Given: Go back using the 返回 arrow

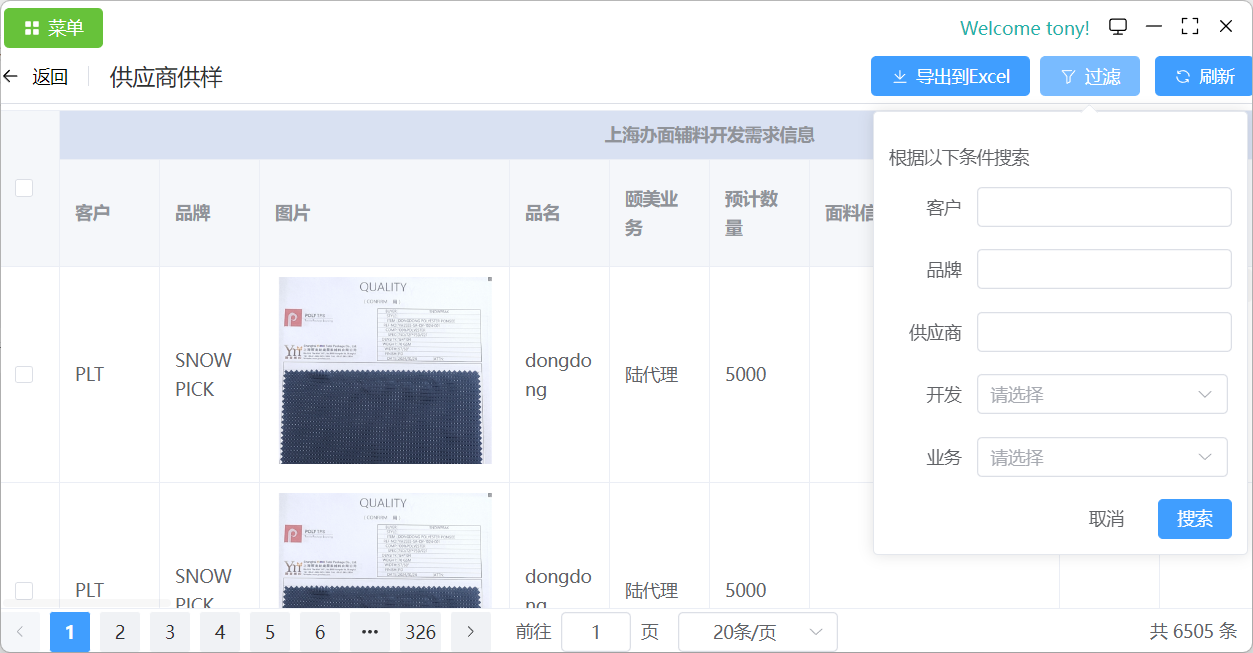Looking at the screenshot, I should tap(36, 77).
